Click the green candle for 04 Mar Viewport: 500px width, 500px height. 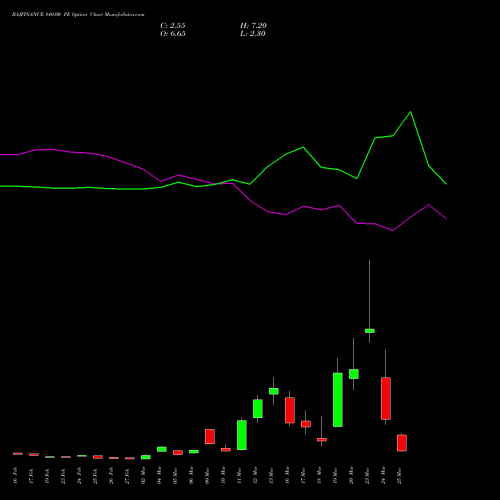coord(162,449)
